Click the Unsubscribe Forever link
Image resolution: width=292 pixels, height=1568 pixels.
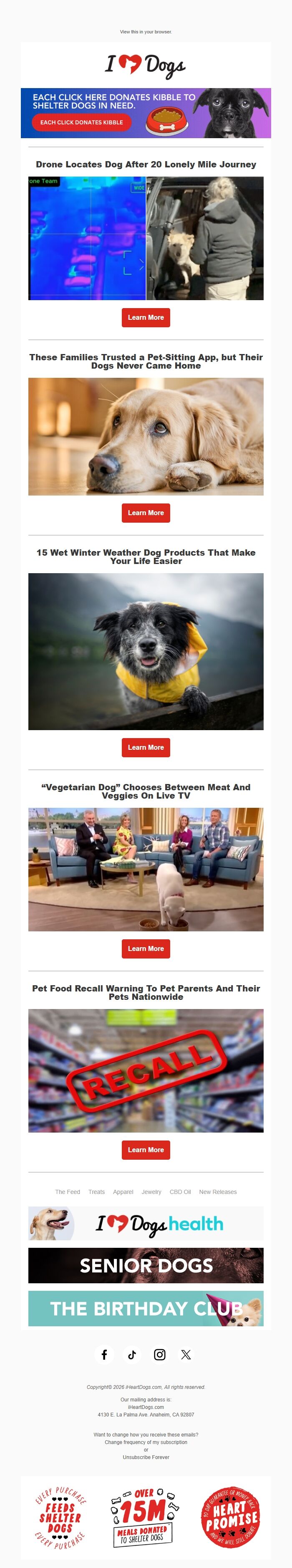point(146,1457)
